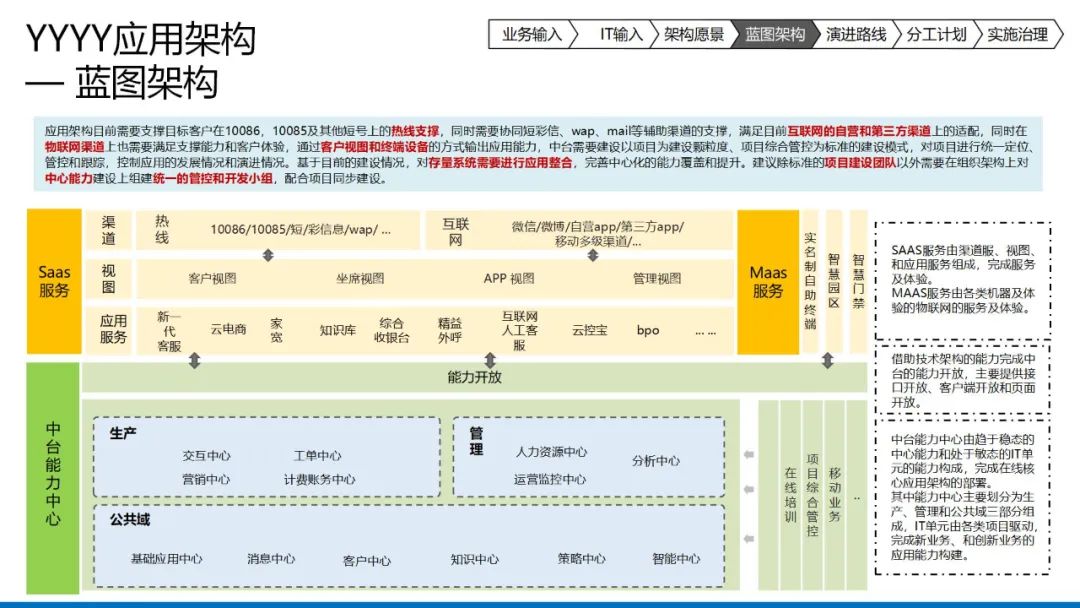
Task: Click the 能力开放 bar
Action: (x=474, y=377)
